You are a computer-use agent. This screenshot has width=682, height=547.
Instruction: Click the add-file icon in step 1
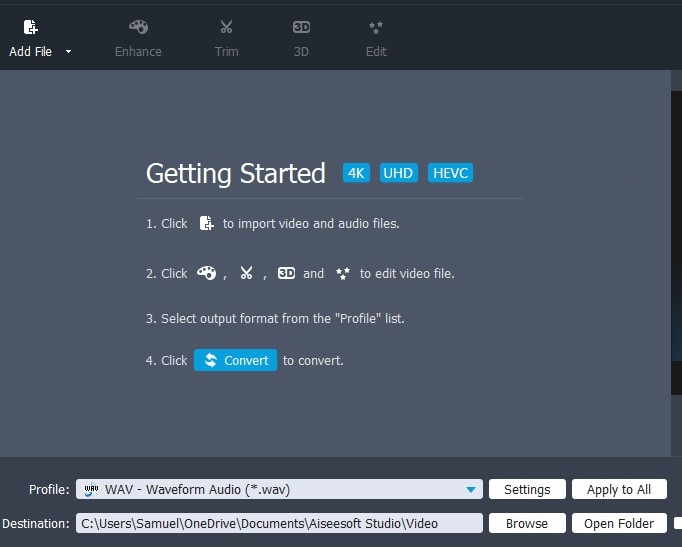tap(206, 223)
